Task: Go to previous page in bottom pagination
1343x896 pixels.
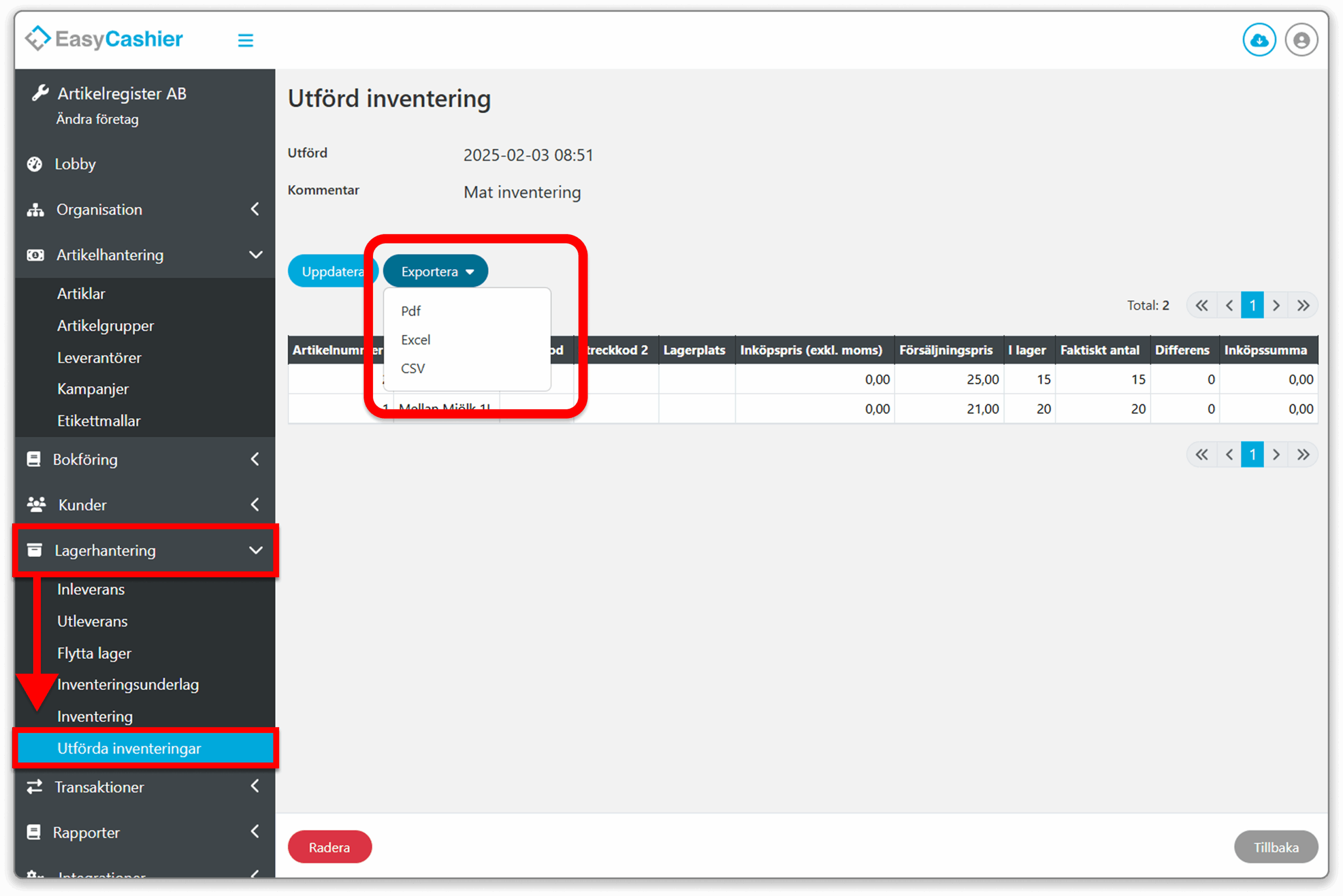Action: coord(1229,454)
